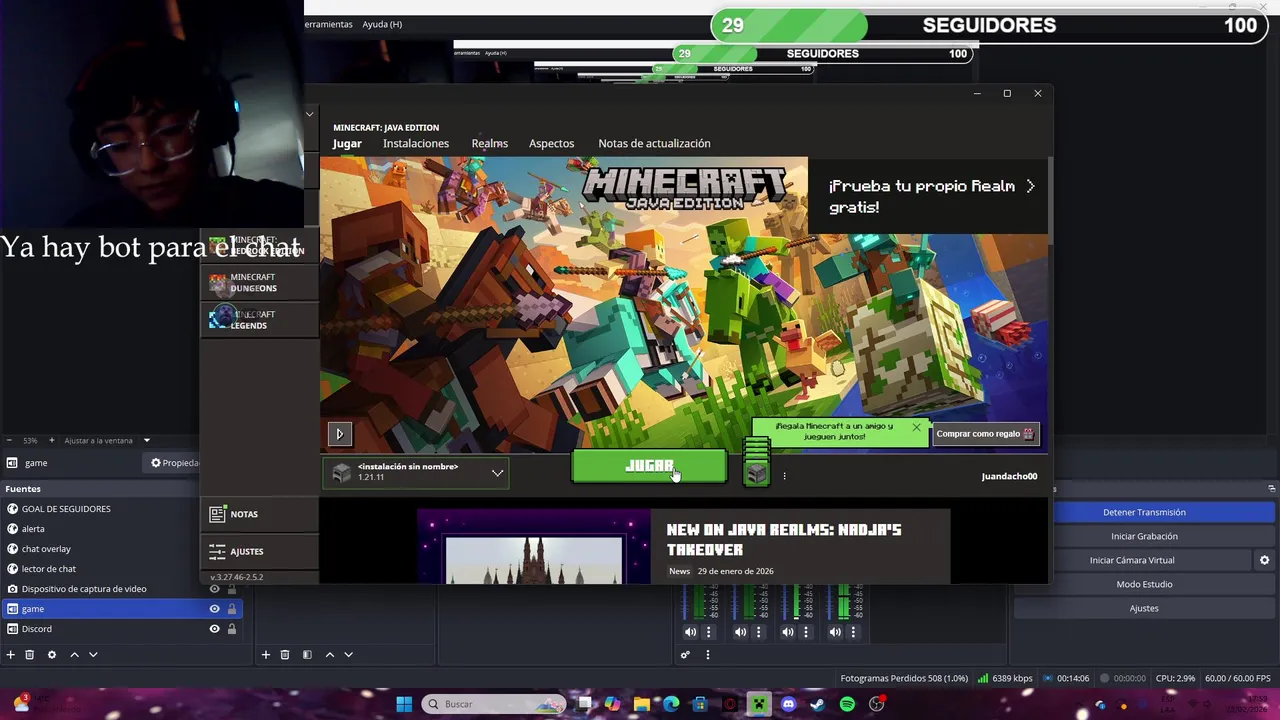Switch to the Realms tab
The height and width of the screenshot is (720, 1280).
pyautogui.click(x=490, y=143)
